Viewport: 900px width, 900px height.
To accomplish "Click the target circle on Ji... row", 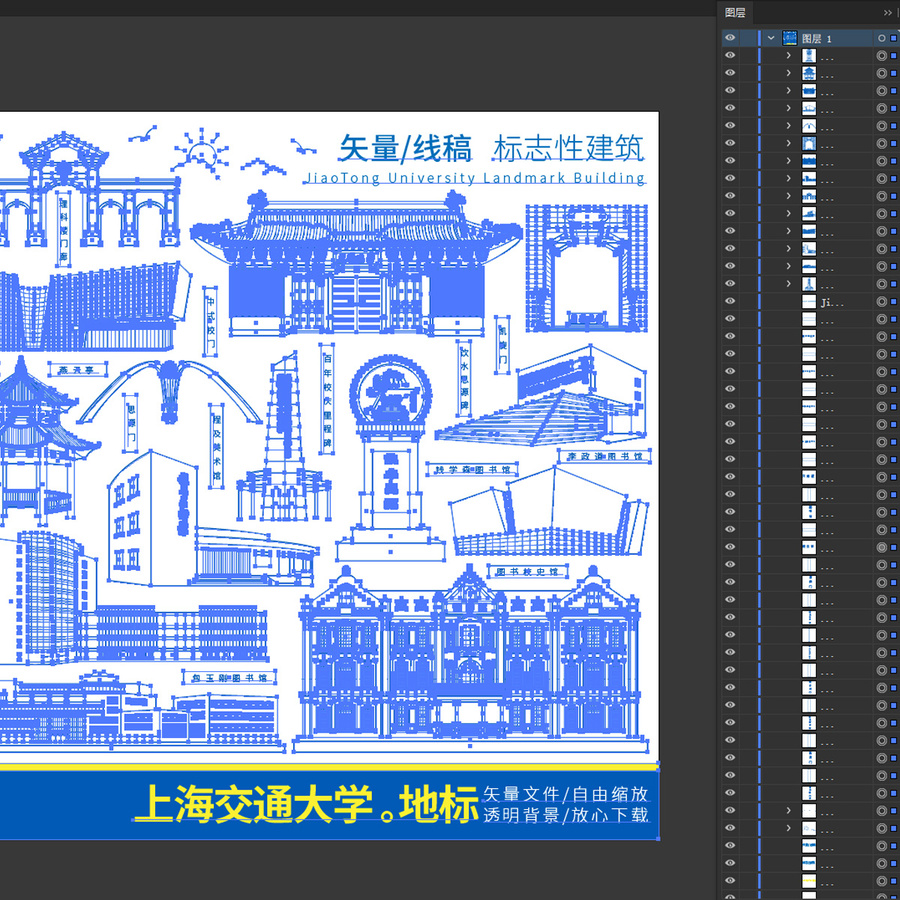I will pyautogui.click(x=882, y=302).
